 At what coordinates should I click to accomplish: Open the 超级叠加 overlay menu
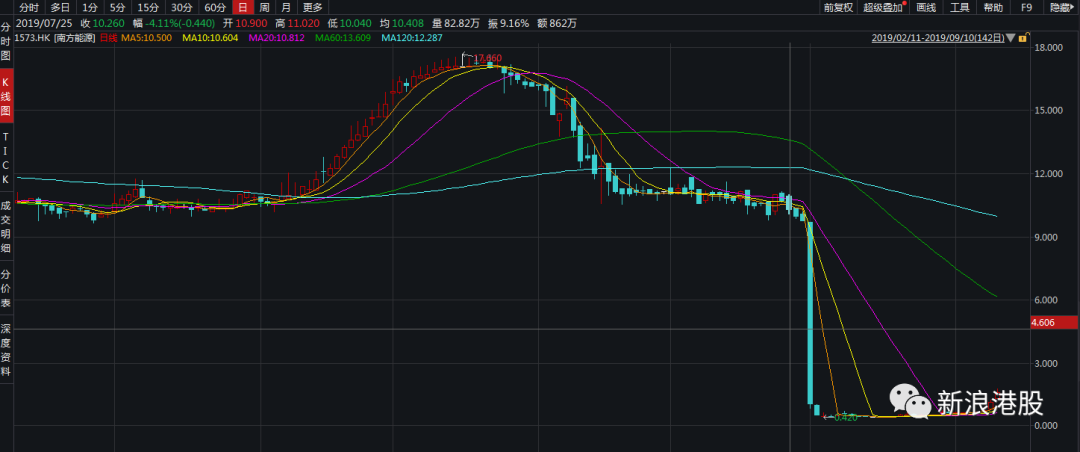pos(884,8)
